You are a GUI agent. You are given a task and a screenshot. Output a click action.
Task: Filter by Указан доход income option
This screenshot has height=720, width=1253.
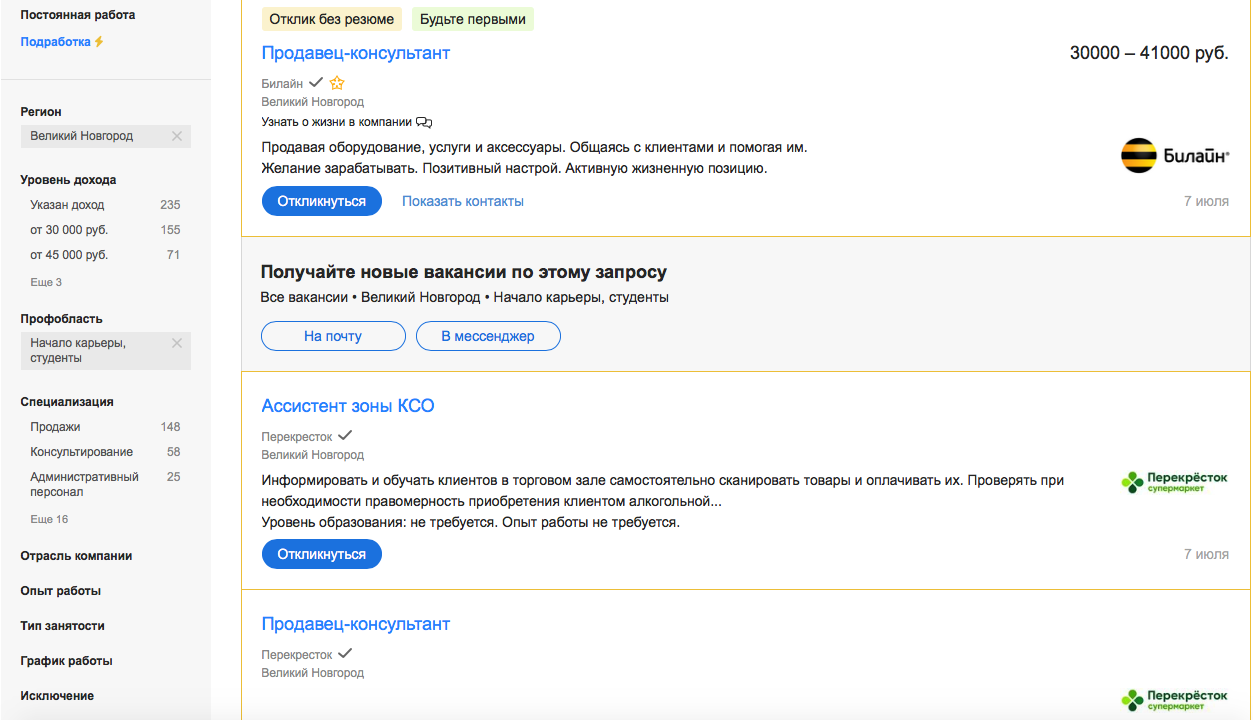(67, 205)
